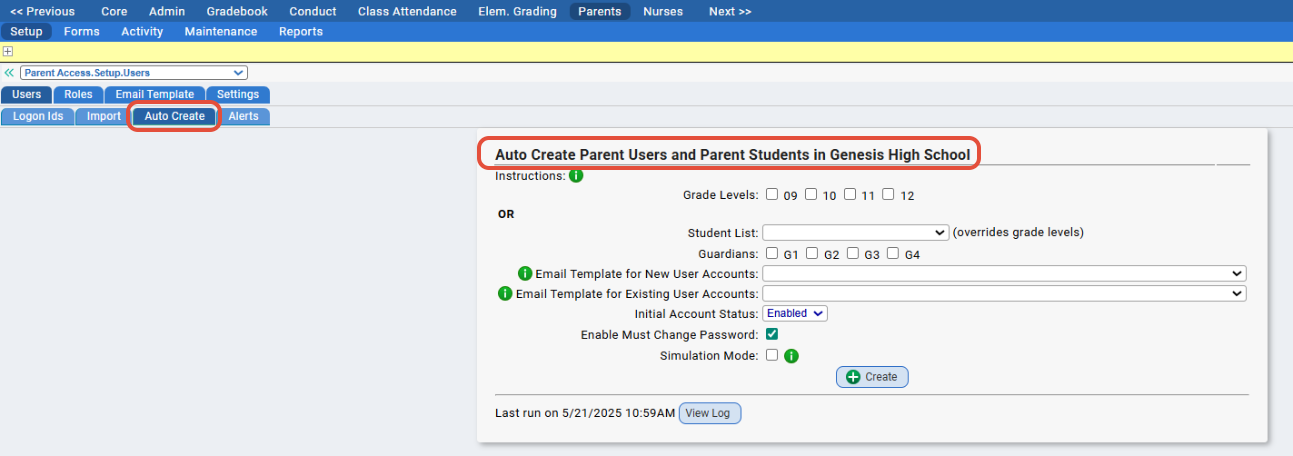Open the Gradebook module
Viewport: 1293px width, 456px height.
coord(237,12)
